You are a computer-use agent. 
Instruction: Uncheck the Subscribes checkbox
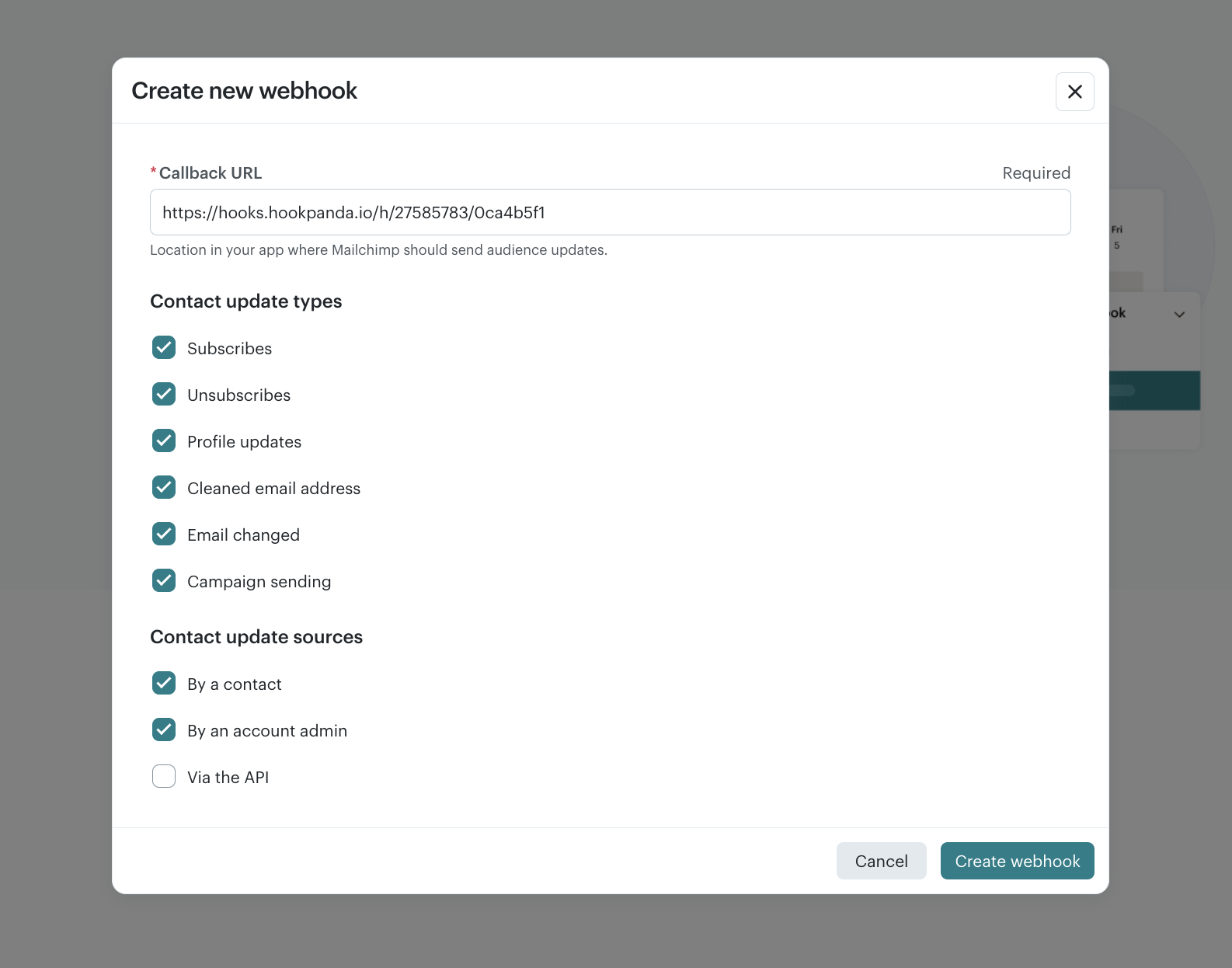click(x=164, y=347)
